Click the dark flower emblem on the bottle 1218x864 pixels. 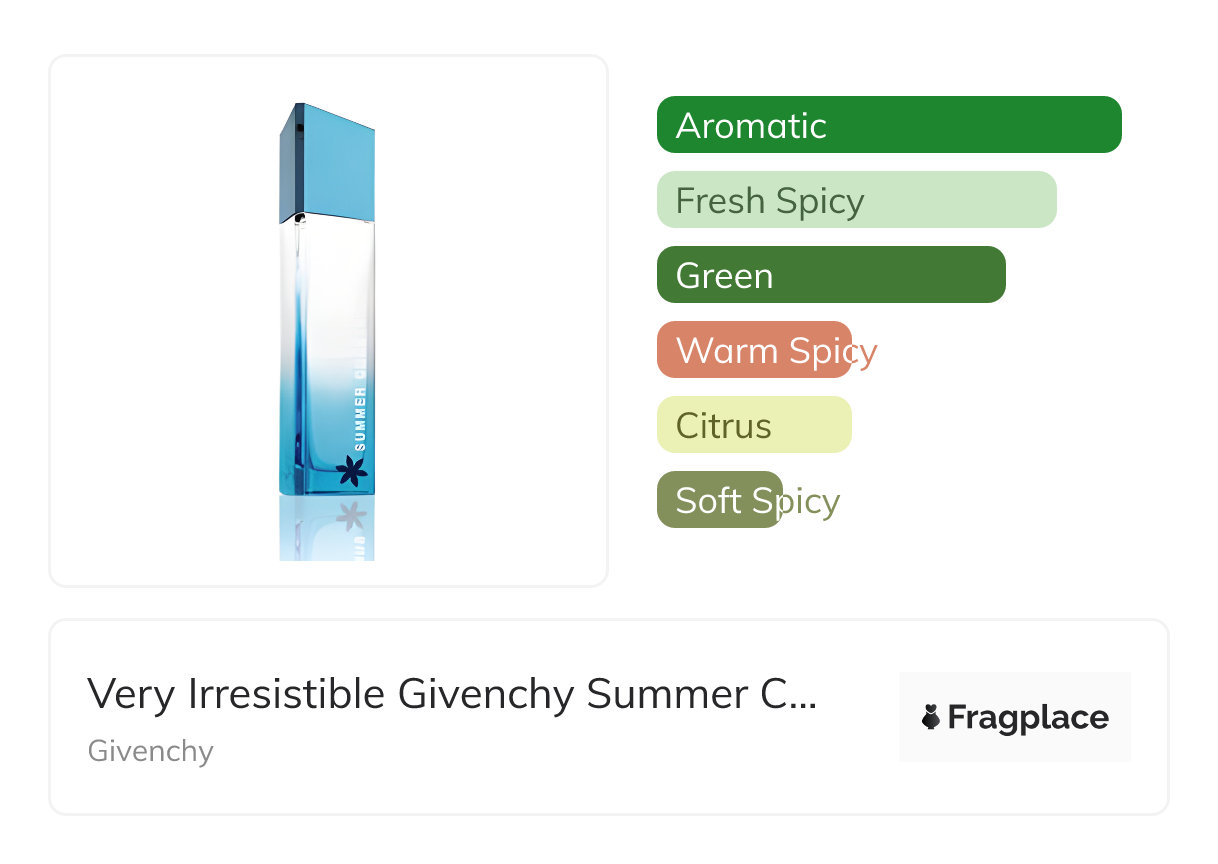(352, 470)
